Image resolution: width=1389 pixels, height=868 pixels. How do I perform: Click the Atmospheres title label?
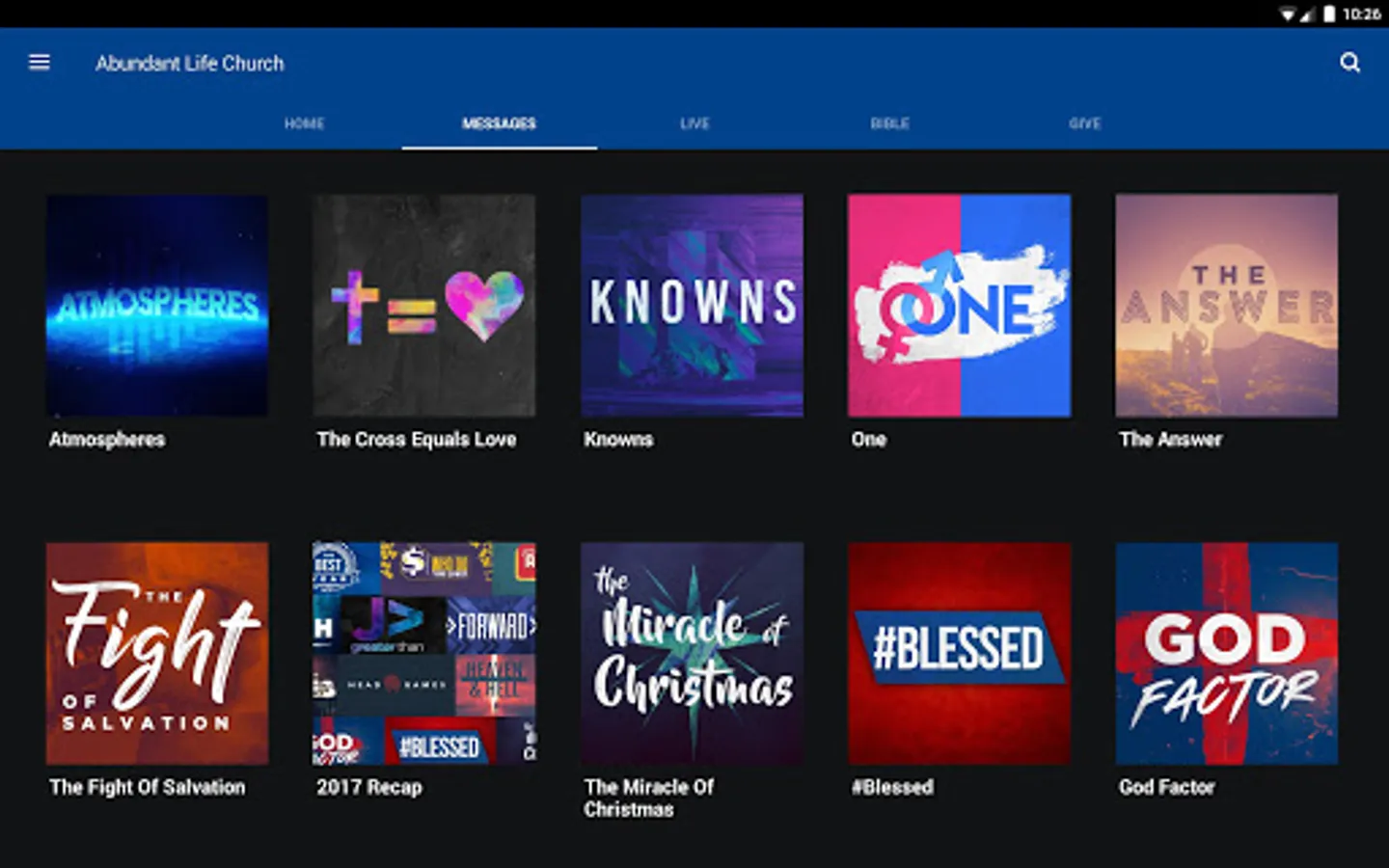[x=107, y=440]
